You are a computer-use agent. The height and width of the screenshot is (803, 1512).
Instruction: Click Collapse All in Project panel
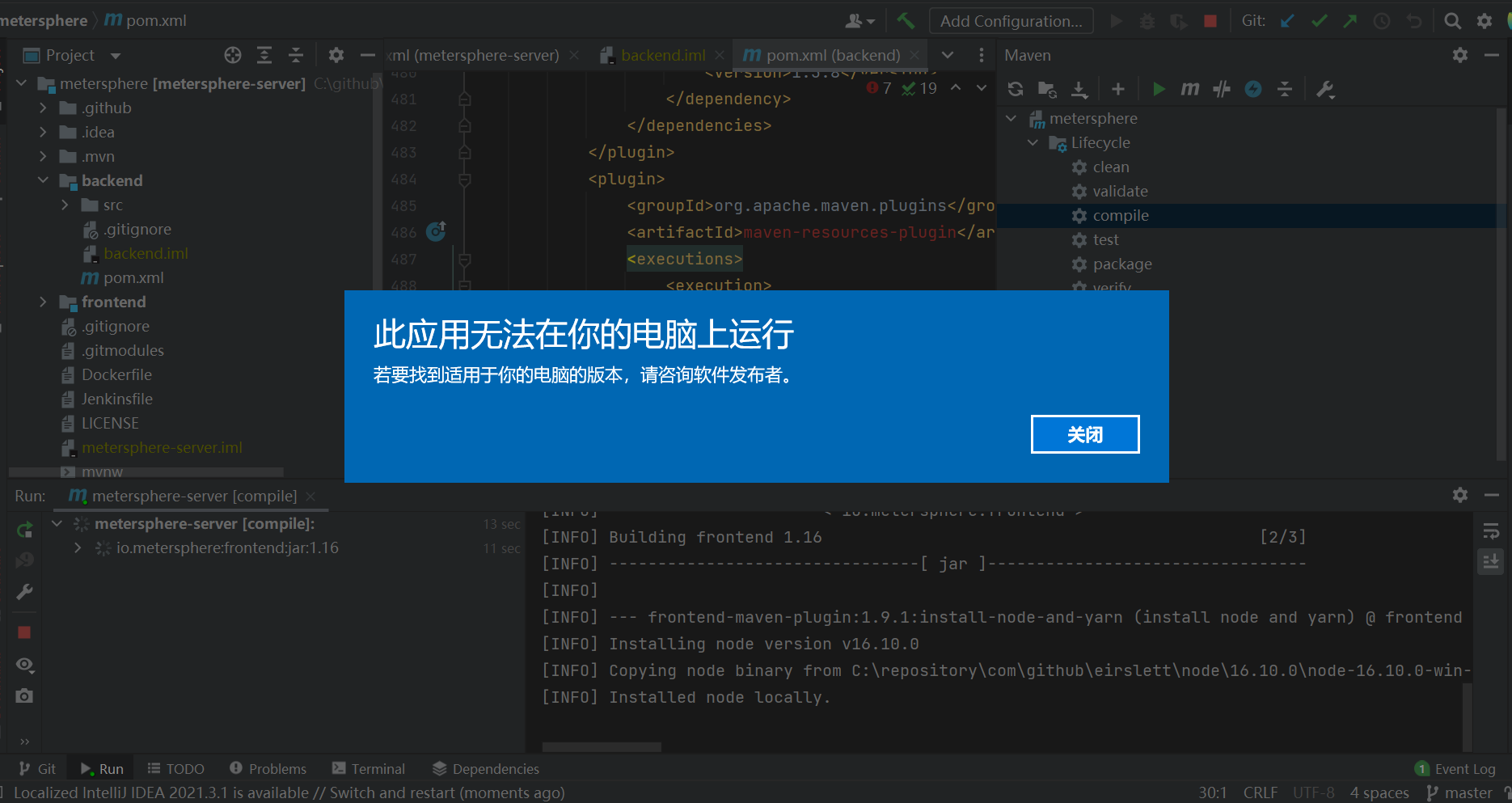point(296,55)
